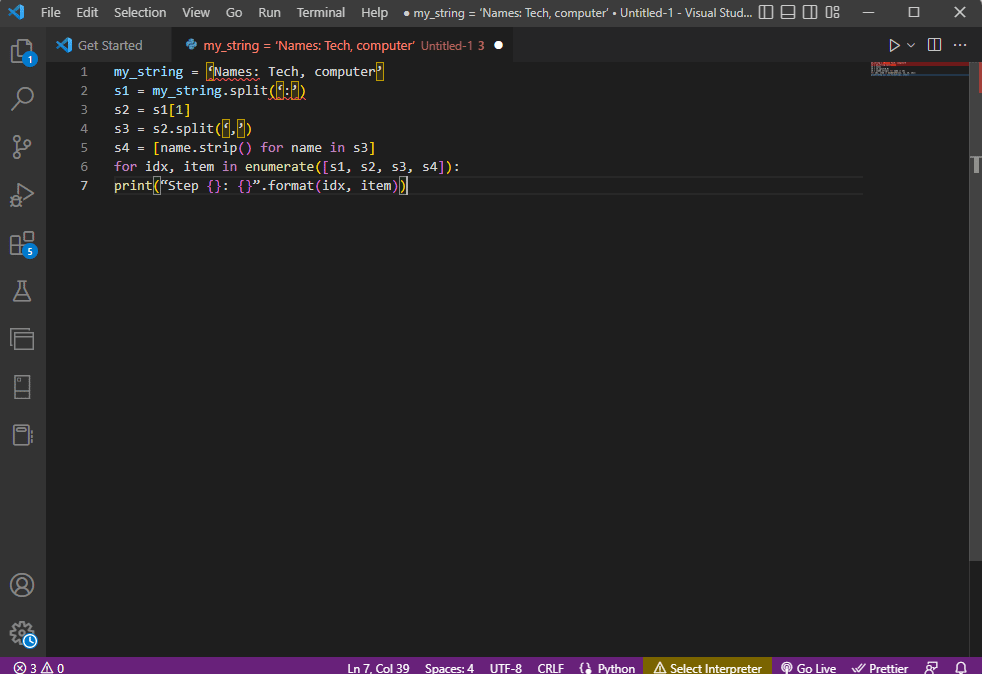Open the Customize Layout control
The width and height of the screenshot is (982, 674).
(832, 12)
